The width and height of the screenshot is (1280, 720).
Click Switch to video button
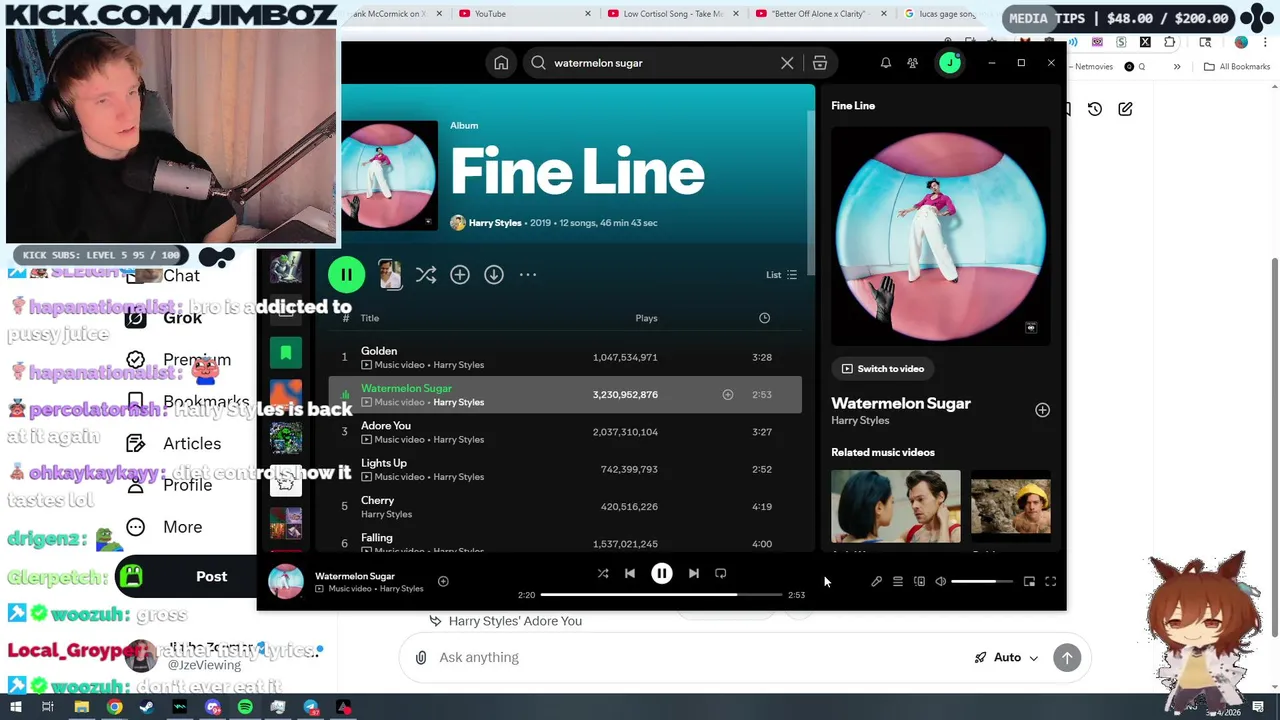click(x=882, y=369)
